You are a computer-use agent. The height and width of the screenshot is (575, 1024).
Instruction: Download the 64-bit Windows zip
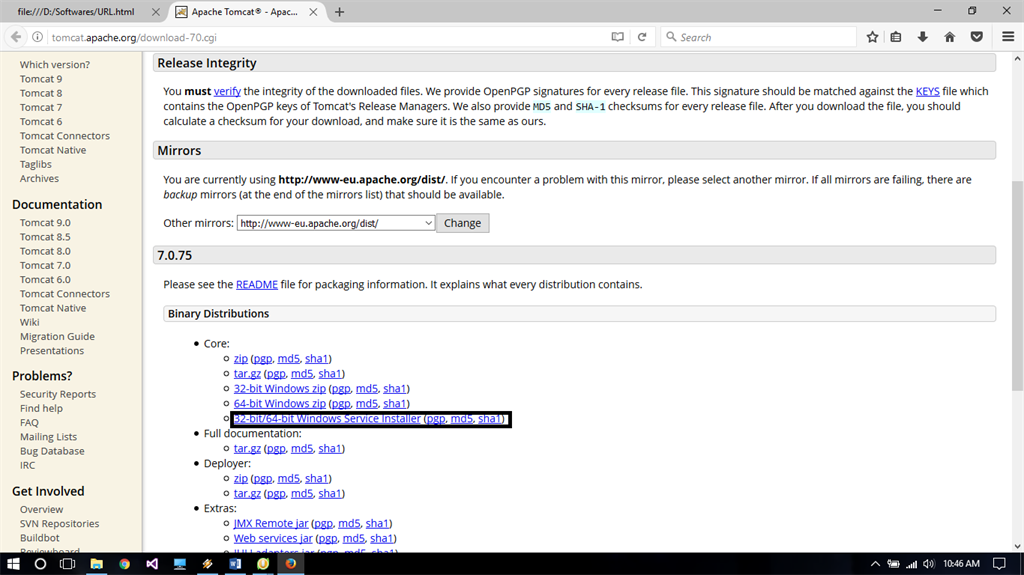pos(280,404)
